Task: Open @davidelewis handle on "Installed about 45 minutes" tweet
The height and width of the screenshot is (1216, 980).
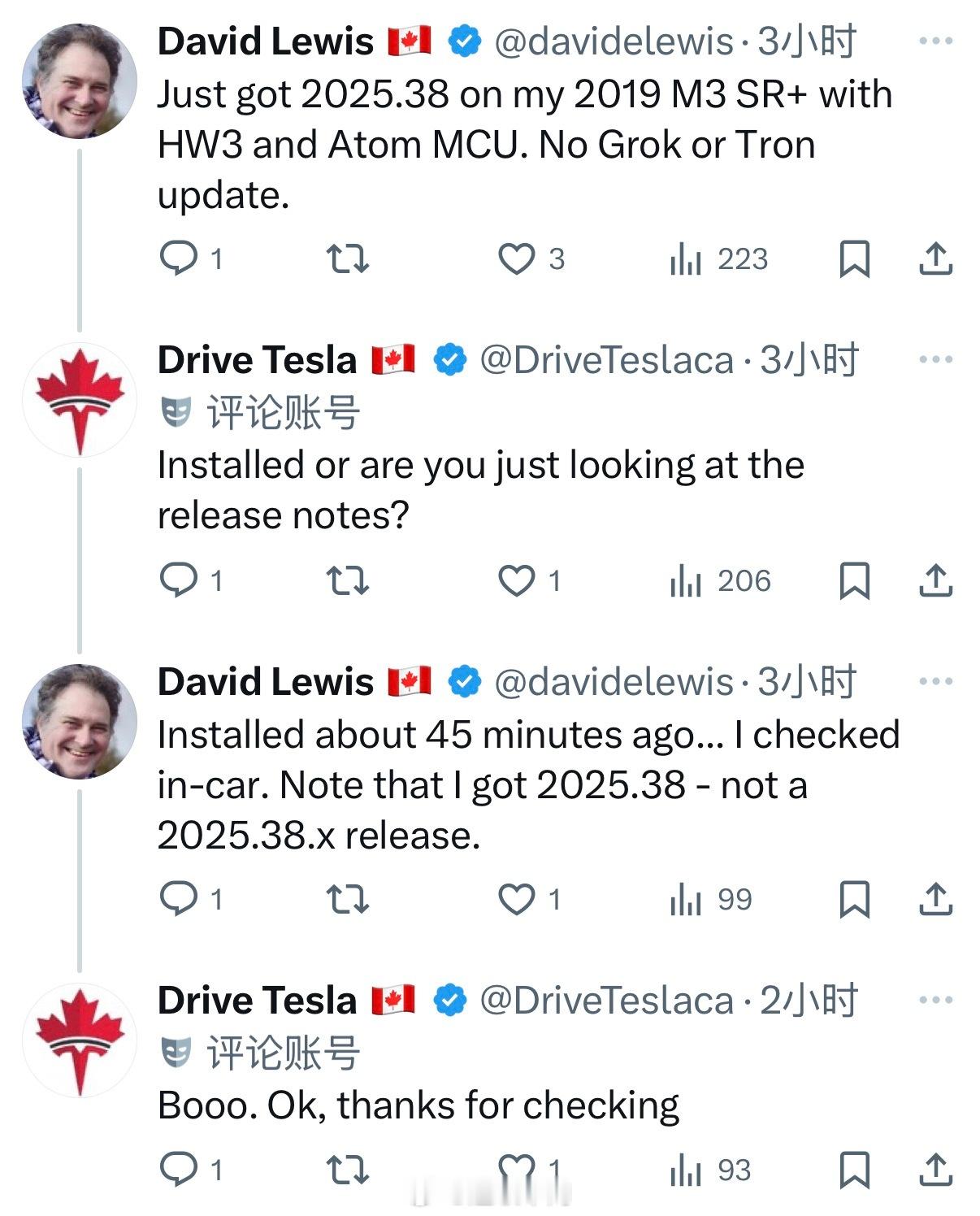Action: 614,681
